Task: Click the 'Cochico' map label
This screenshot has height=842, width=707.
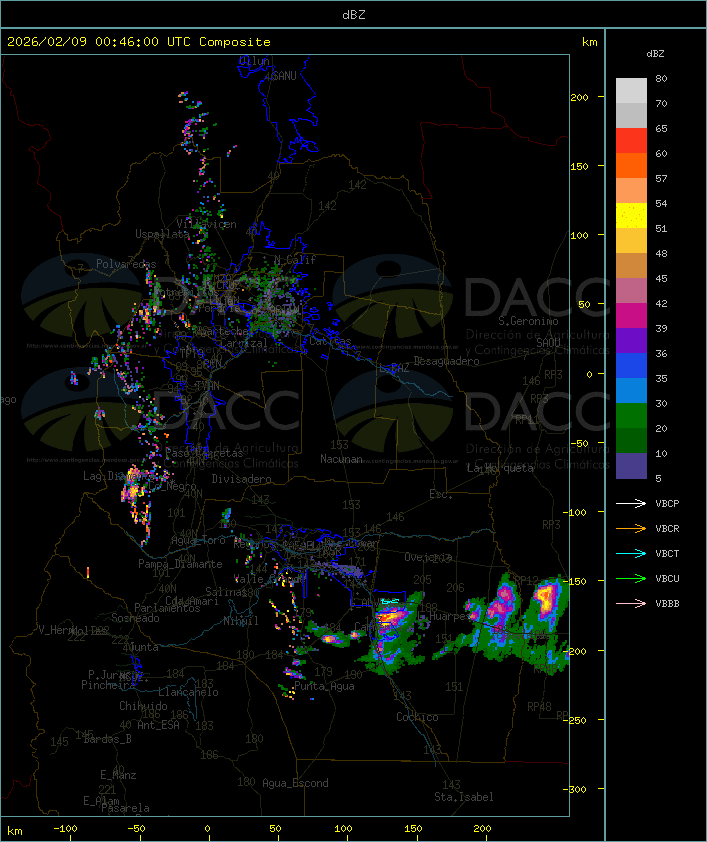Action: [417, 717]
